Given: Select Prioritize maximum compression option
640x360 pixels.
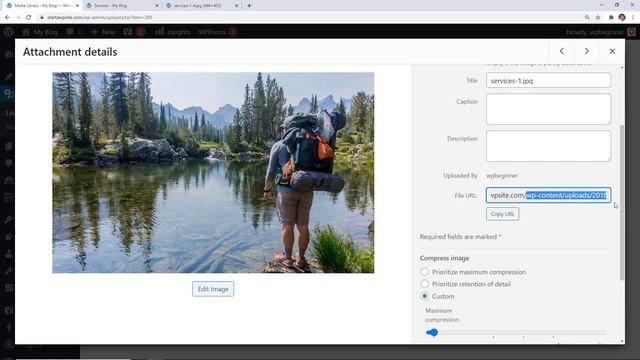Looking at the screenshot, I should (x=424, y=272).
